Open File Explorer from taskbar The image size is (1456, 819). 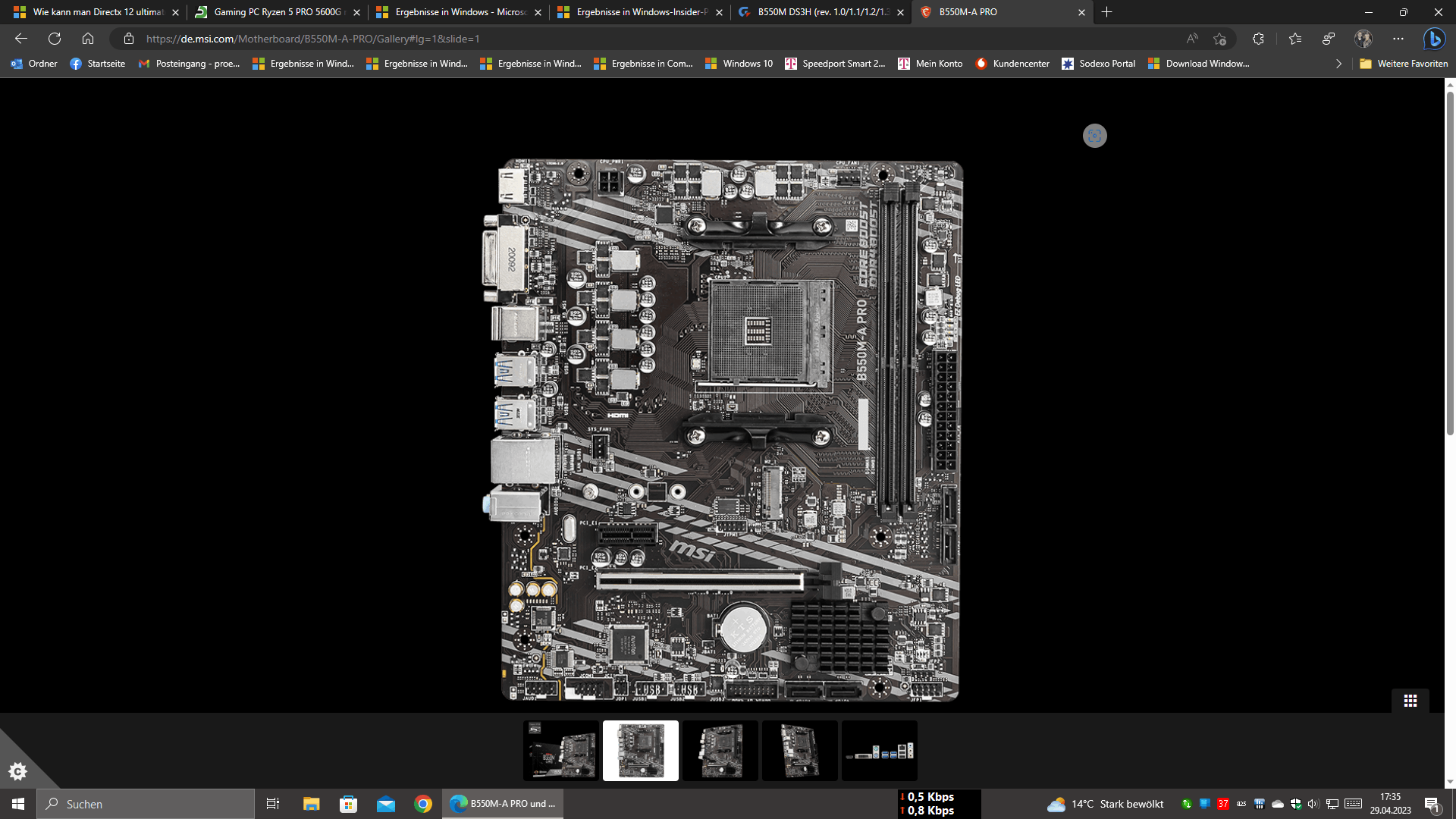311,804
